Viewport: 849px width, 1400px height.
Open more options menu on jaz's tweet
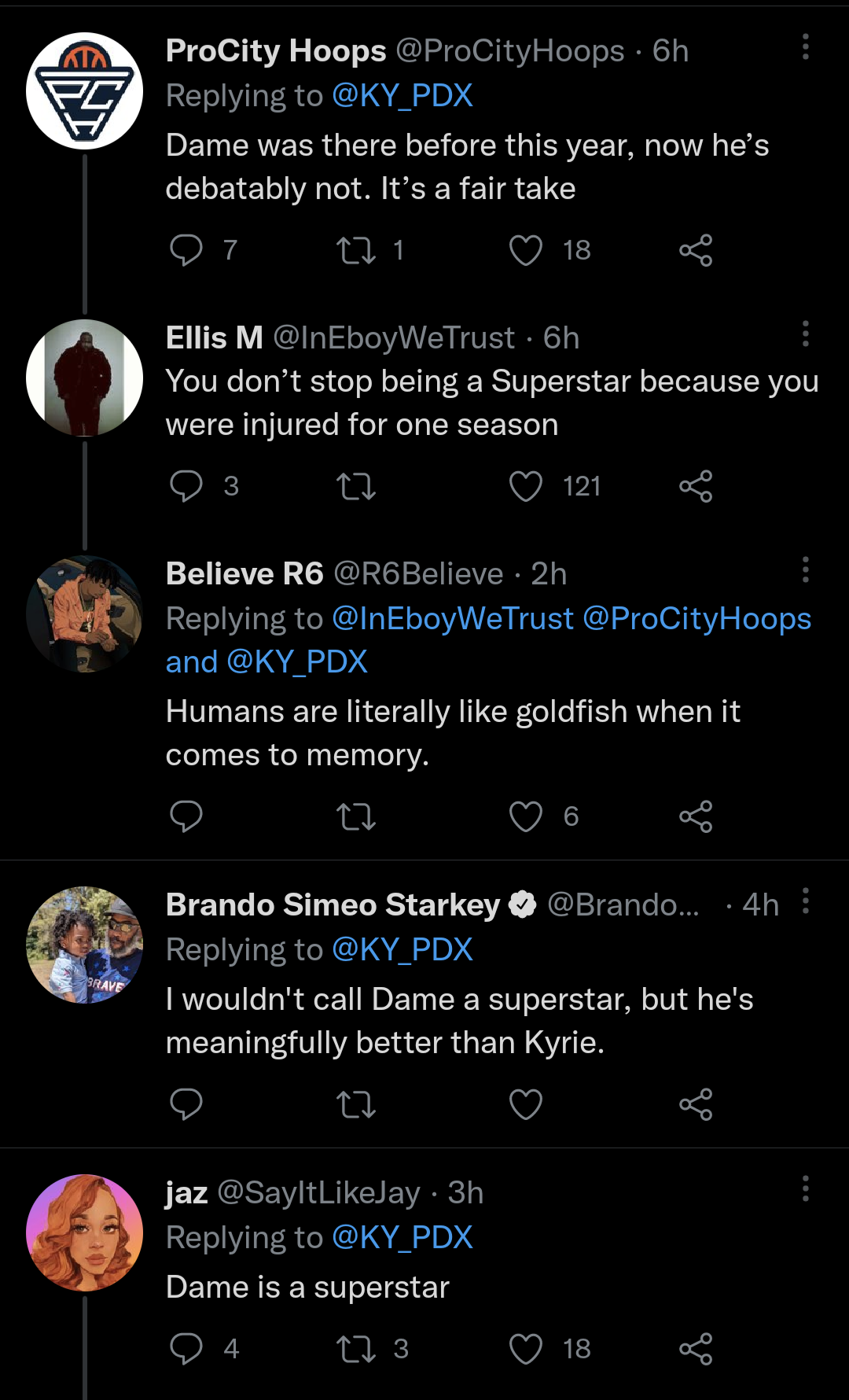[805, 1188]
